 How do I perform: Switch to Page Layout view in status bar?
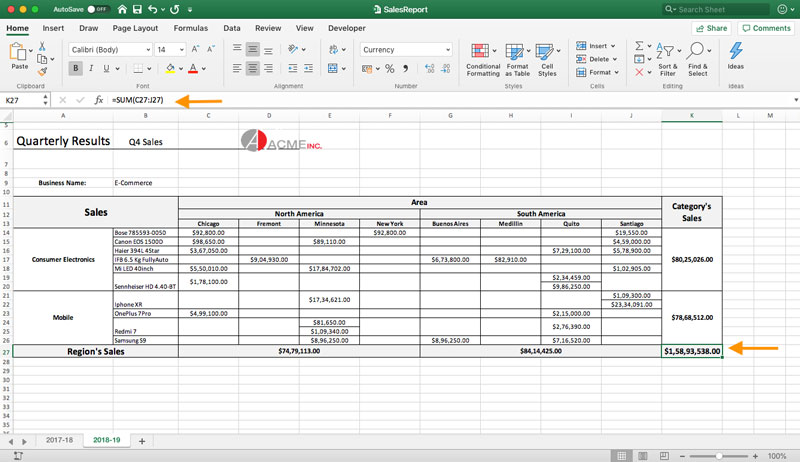coord(643,456)
